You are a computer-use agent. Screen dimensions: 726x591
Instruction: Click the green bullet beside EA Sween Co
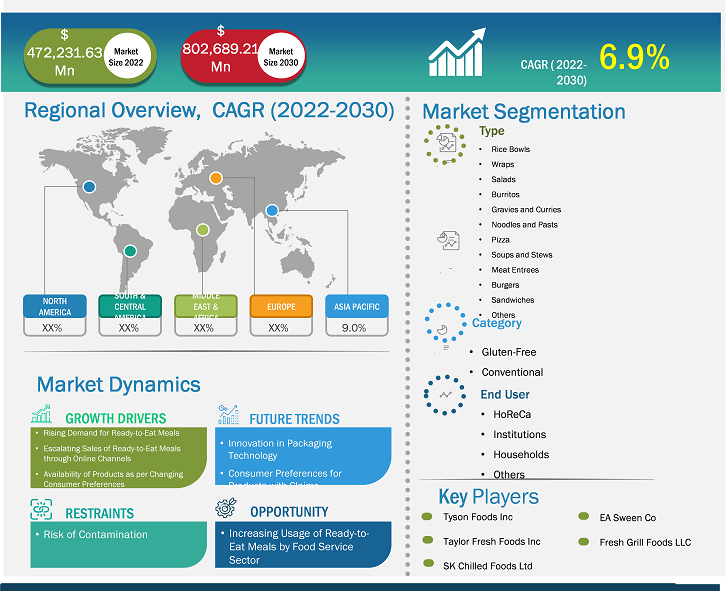pyautogui.click(x=584, y=517)
